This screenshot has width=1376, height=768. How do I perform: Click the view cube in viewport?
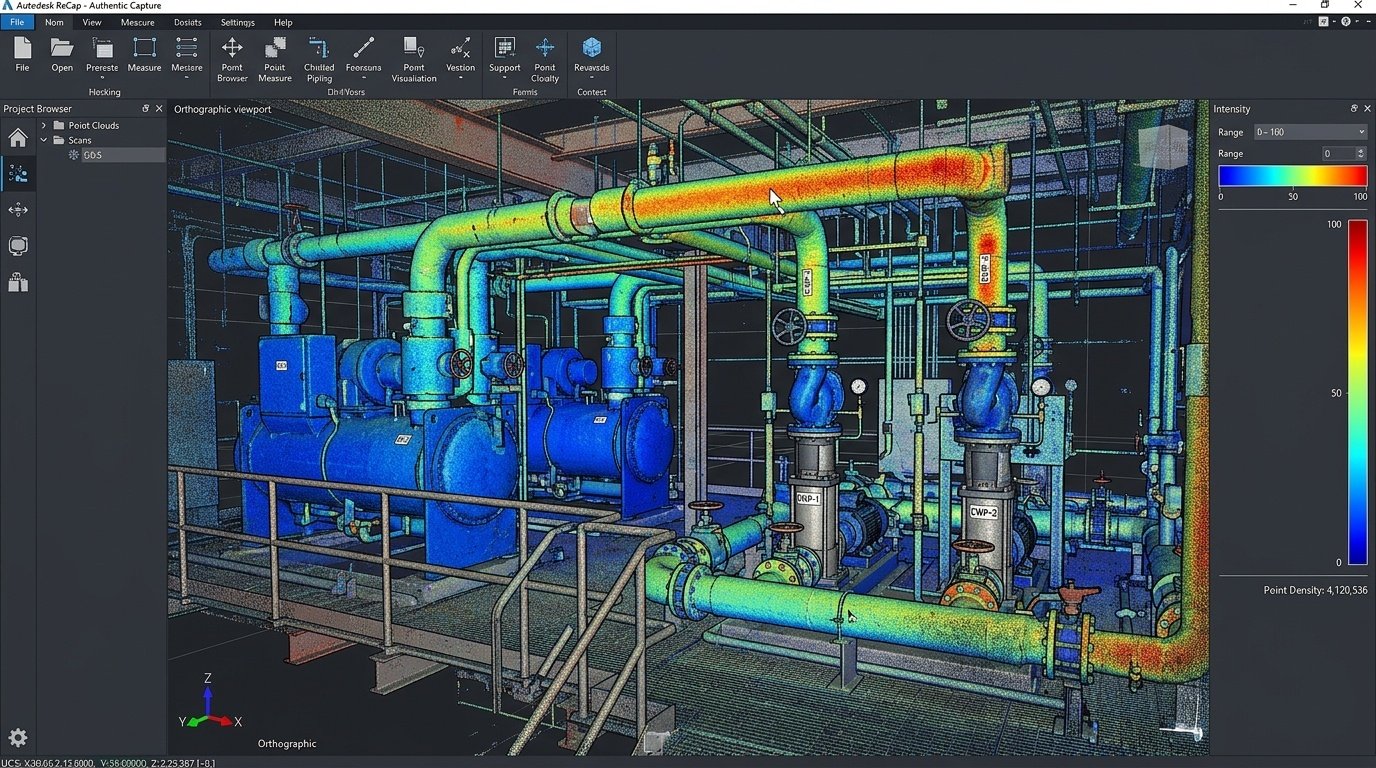click(1164, 147)
